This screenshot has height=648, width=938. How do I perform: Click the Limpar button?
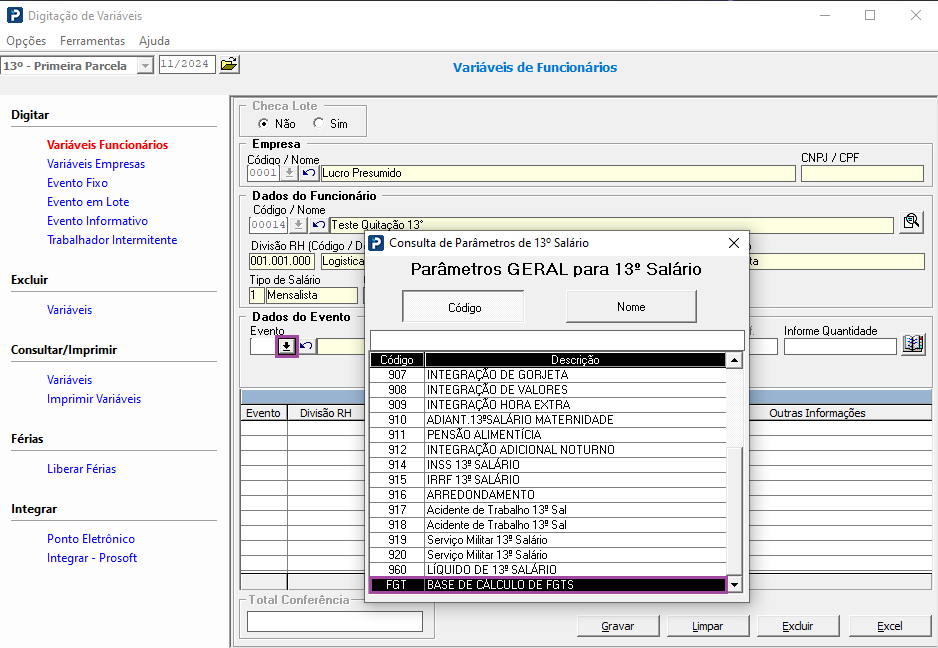click(708, 626)
